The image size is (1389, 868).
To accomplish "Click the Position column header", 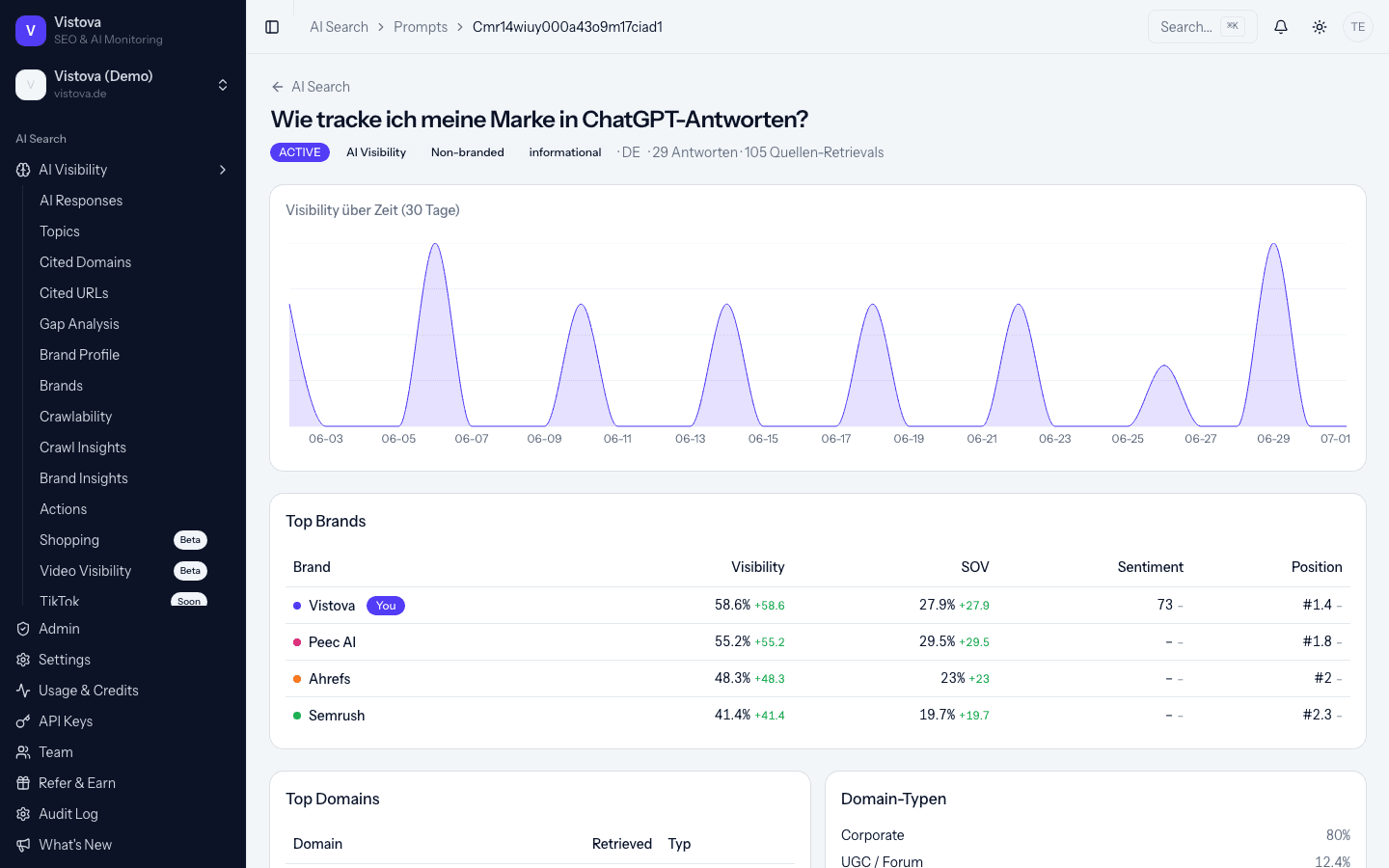I will click(1317, 567).
